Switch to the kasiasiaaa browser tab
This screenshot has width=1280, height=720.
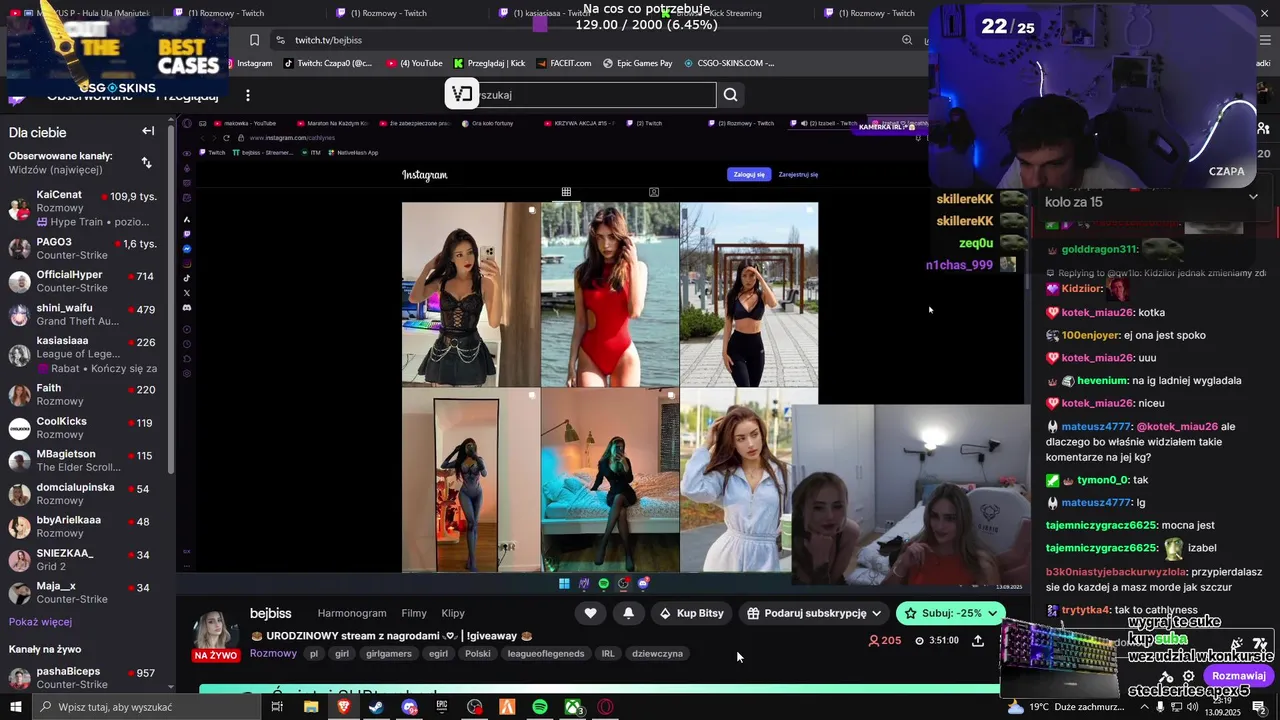tap(545, 13)
